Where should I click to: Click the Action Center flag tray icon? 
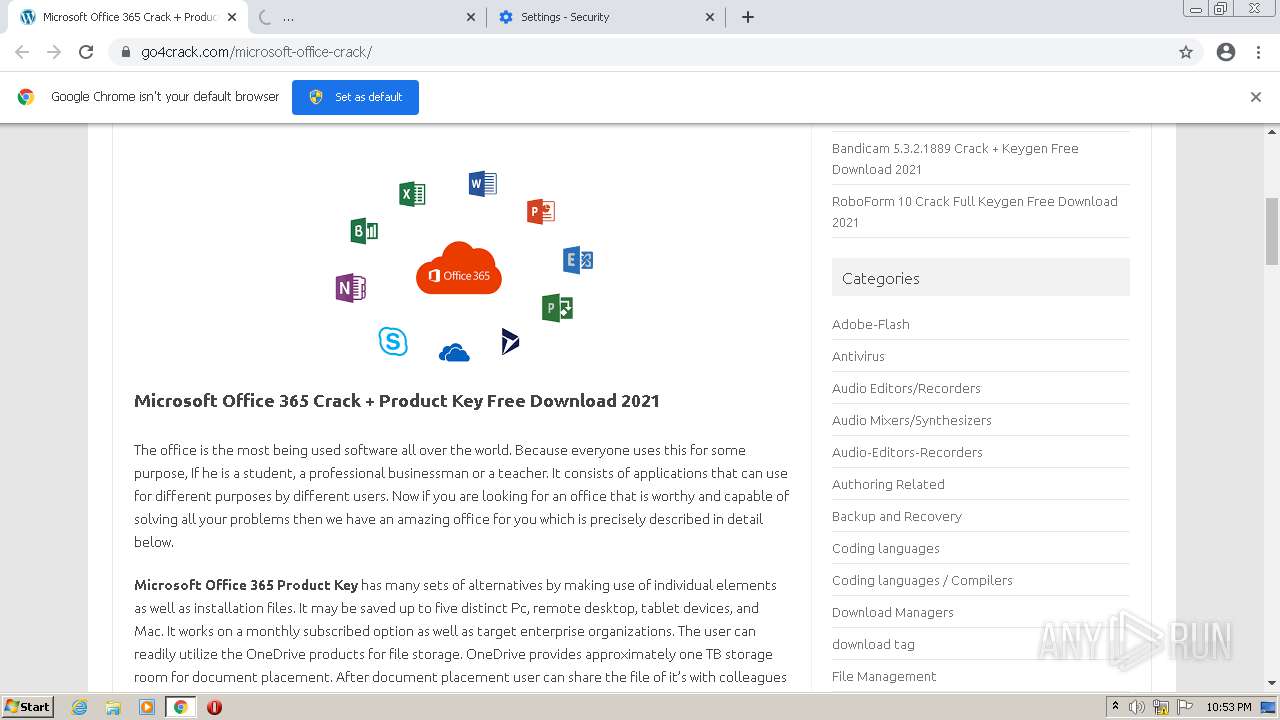pyautogui.click(x=1185, y=707)
